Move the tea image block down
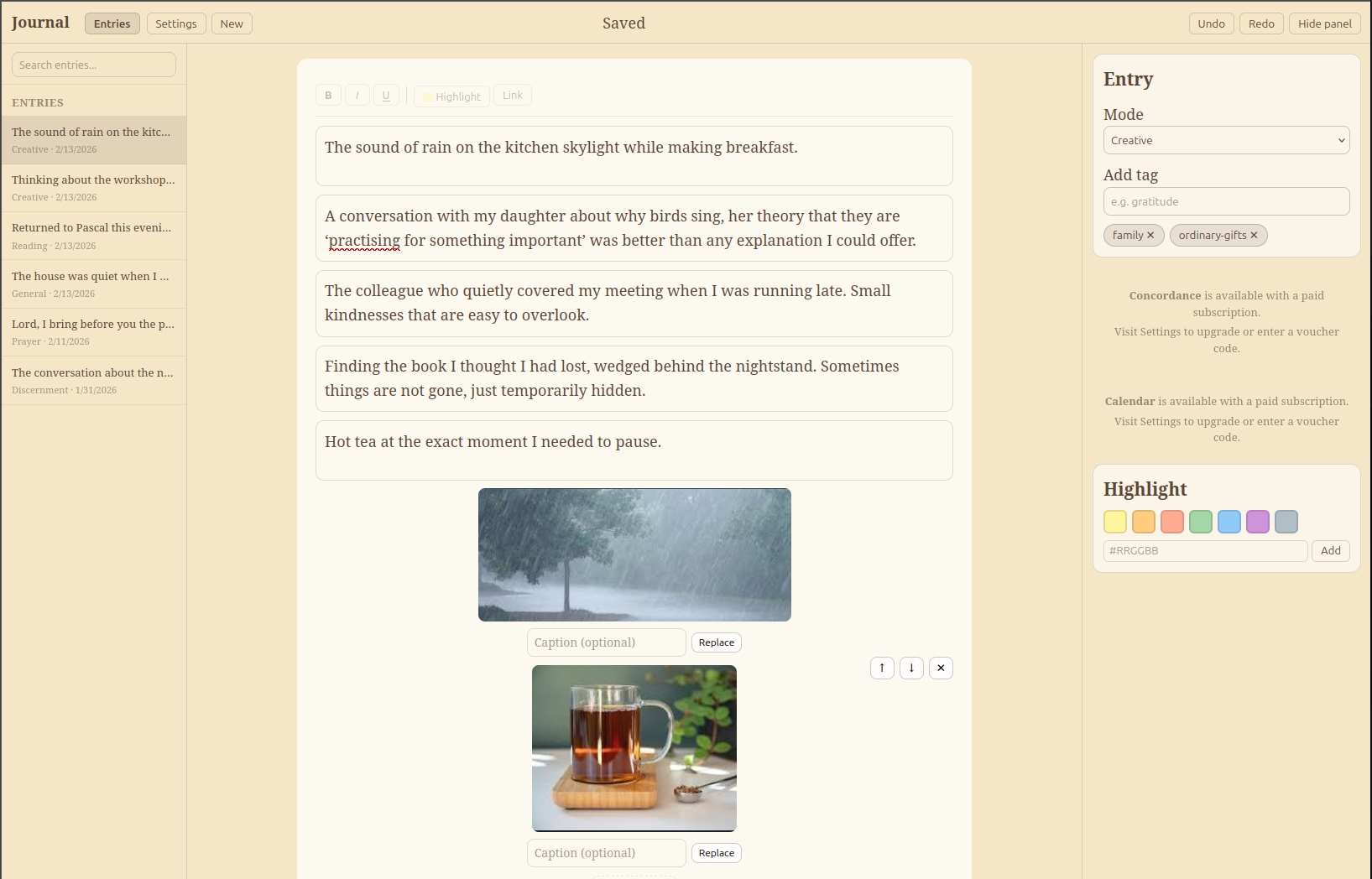 coord(911,668)
